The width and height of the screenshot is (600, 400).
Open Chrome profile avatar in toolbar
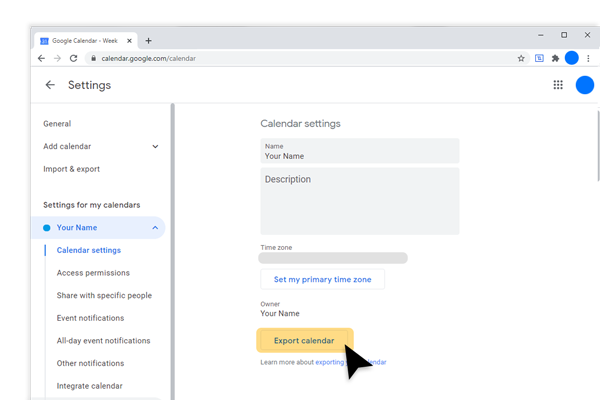coord(572,58)
